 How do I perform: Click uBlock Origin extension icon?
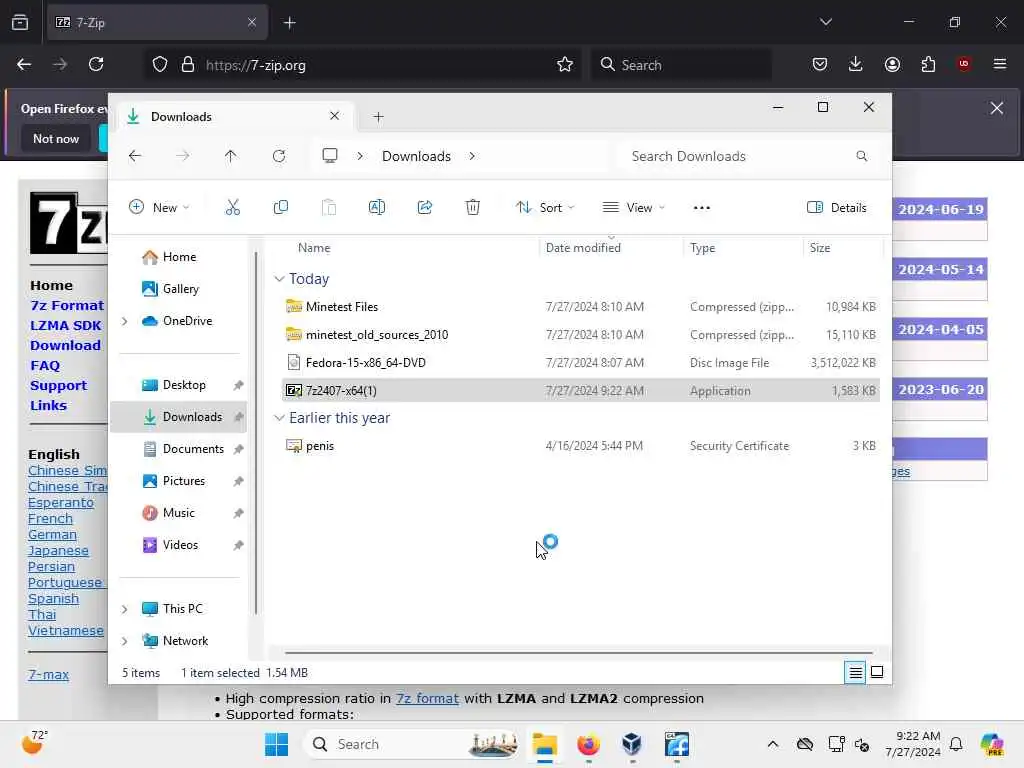pyautogui.click(x=964, y=64)
